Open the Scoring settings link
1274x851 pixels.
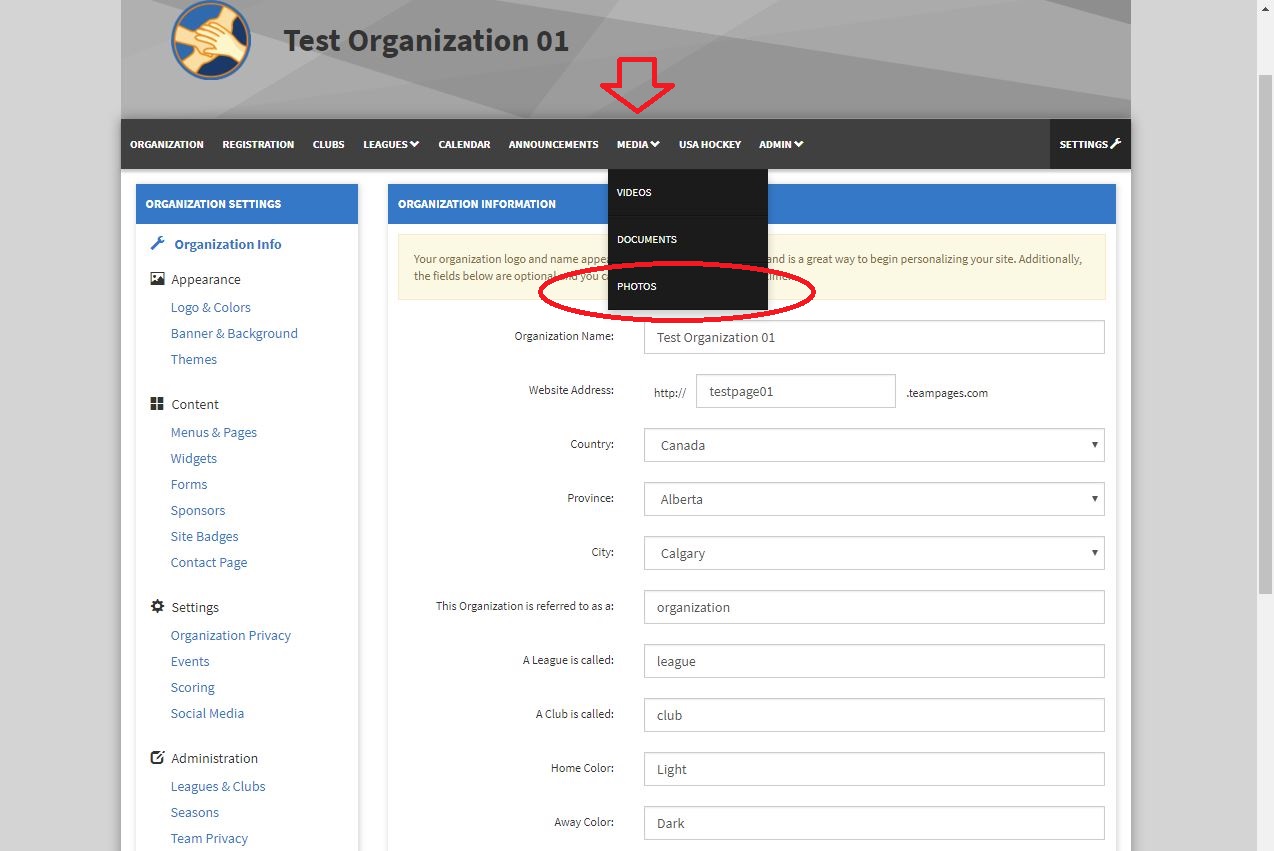tap(193, 687)
